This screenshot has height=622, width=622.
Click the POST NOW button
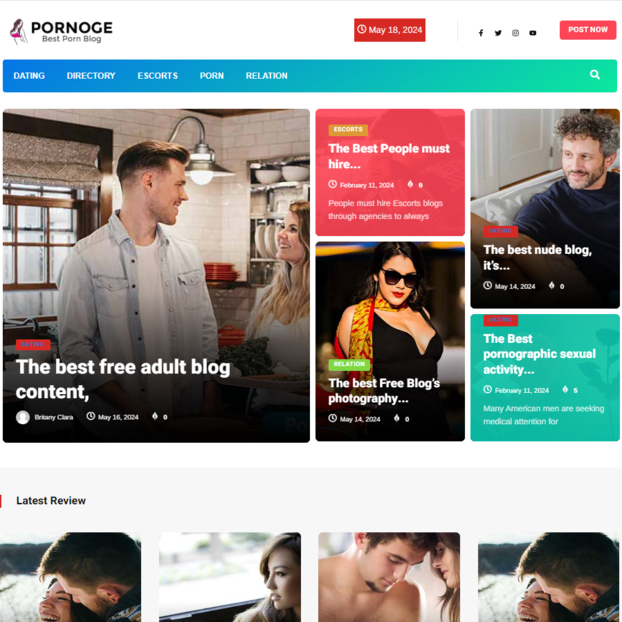pos(587,30)
